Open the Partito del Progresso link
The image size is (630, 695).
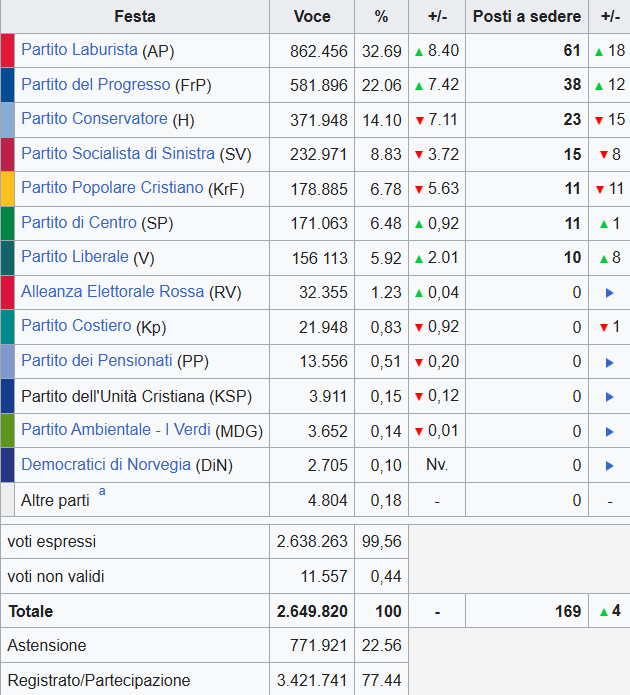click(x=95, y=85)
